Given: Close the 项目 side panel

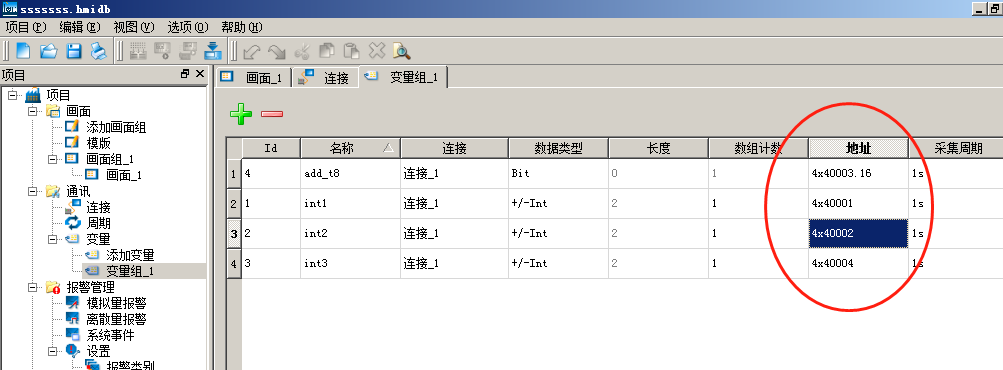Looking at the screenshot, I should point(200,74).
